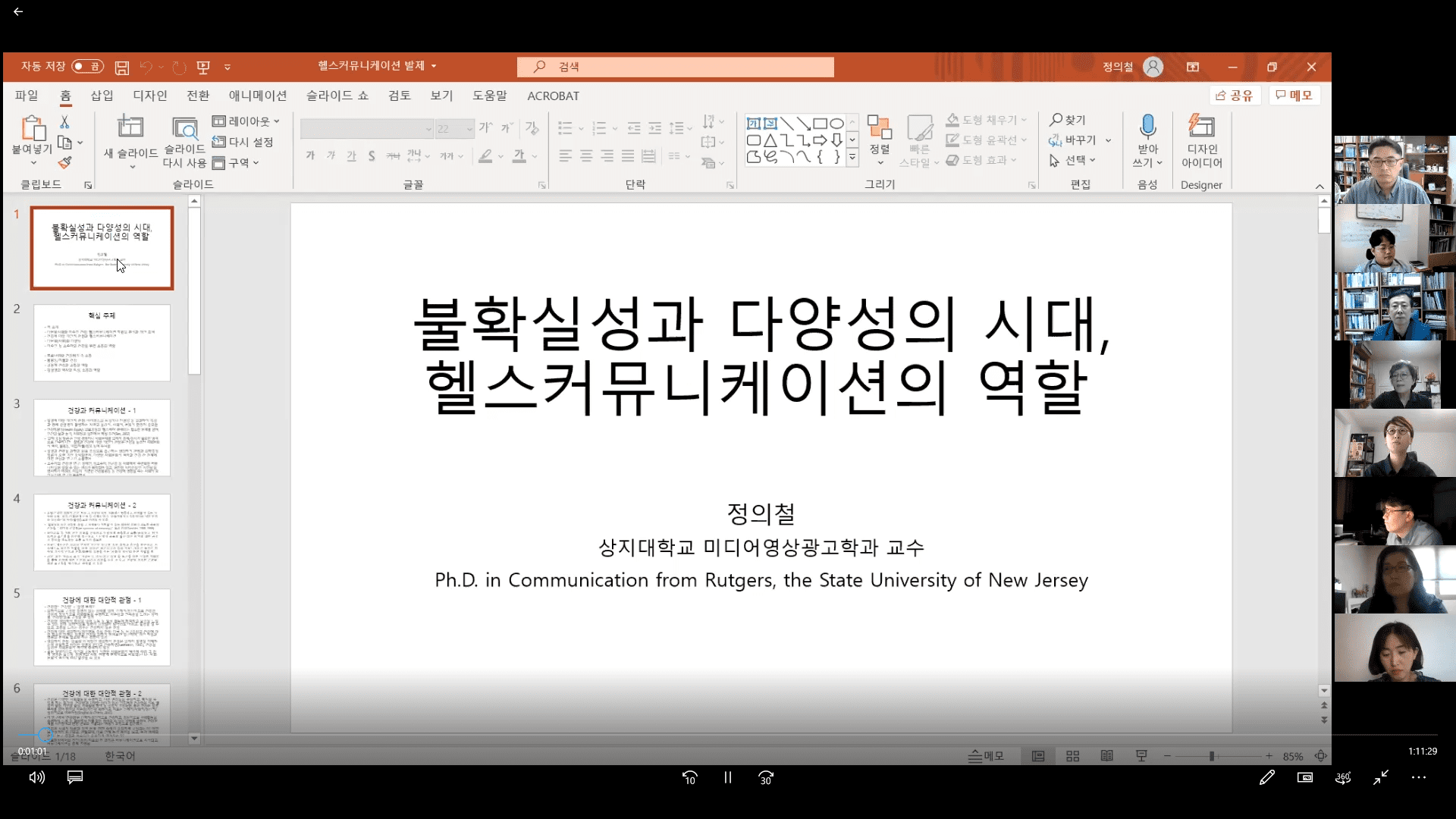Open Designer ideas (디자인 아이디어)

coord(1201,141)
